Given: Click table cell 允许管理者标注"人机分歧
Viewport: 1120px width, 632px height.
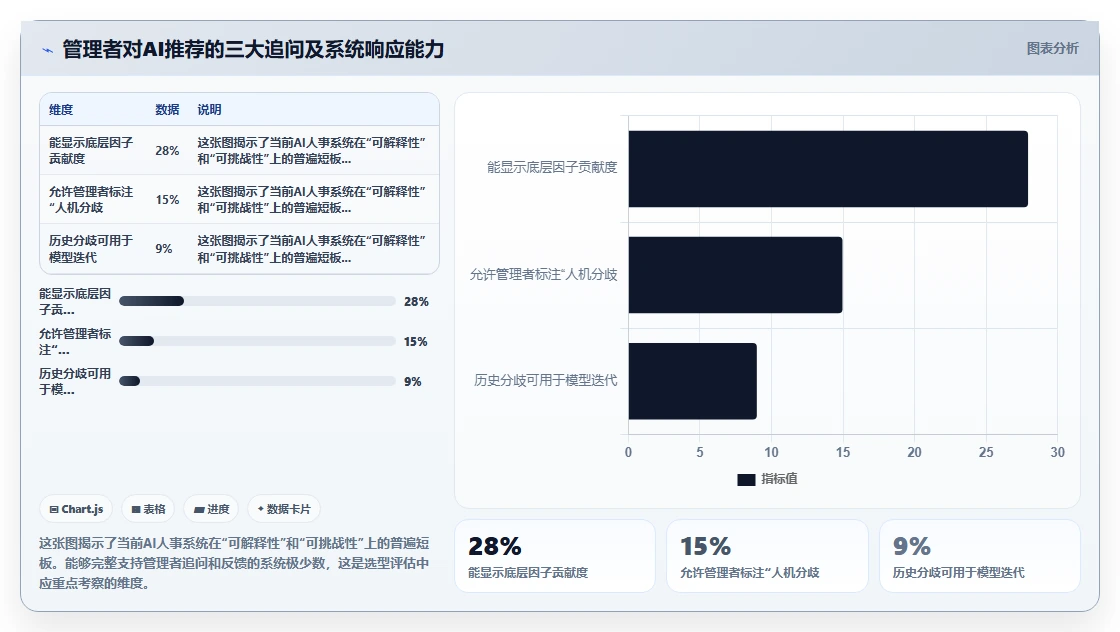Looking at the screenshot, I should 91,200.
